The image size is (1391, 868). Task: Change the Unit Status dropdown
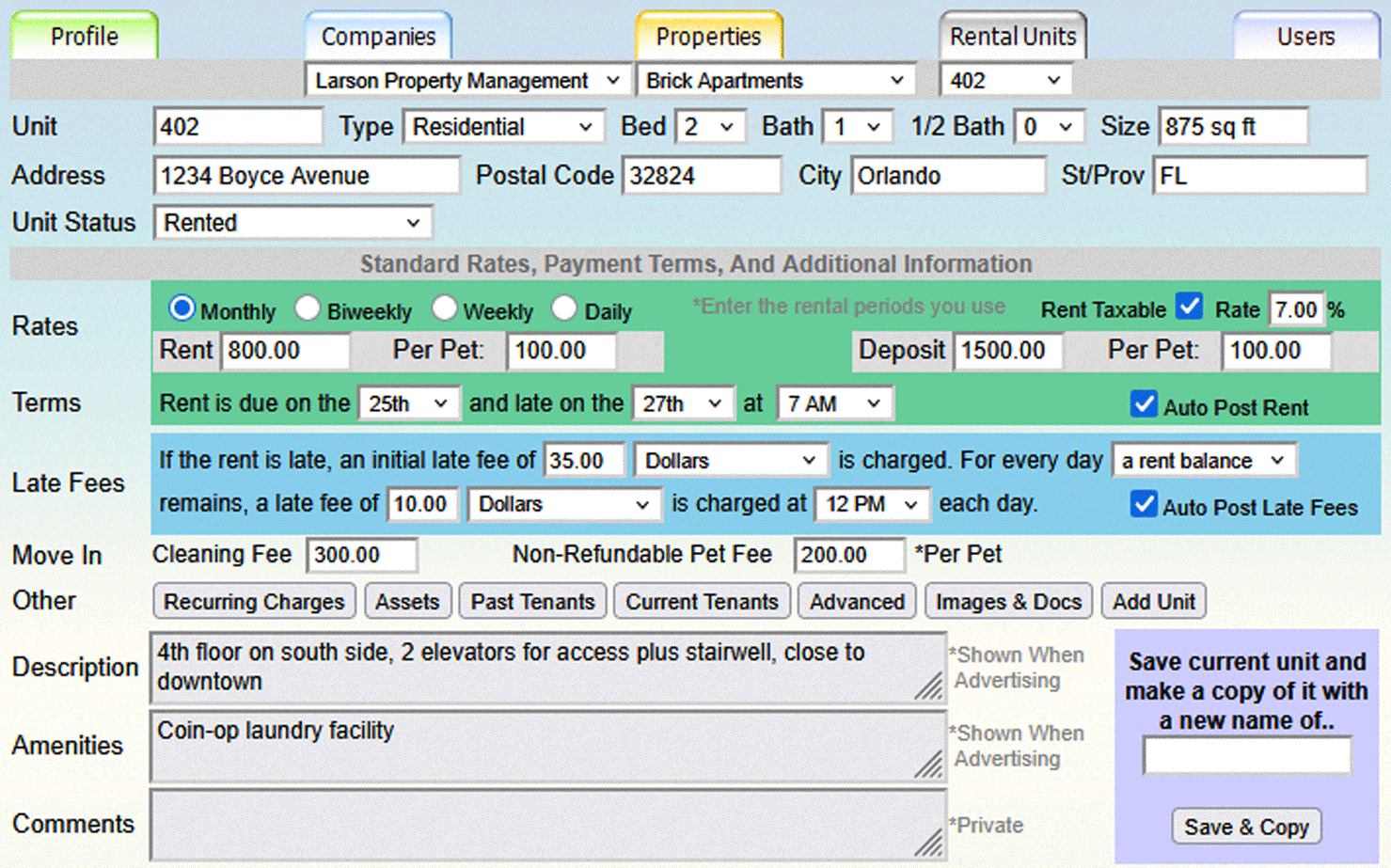tap(292, 222)
